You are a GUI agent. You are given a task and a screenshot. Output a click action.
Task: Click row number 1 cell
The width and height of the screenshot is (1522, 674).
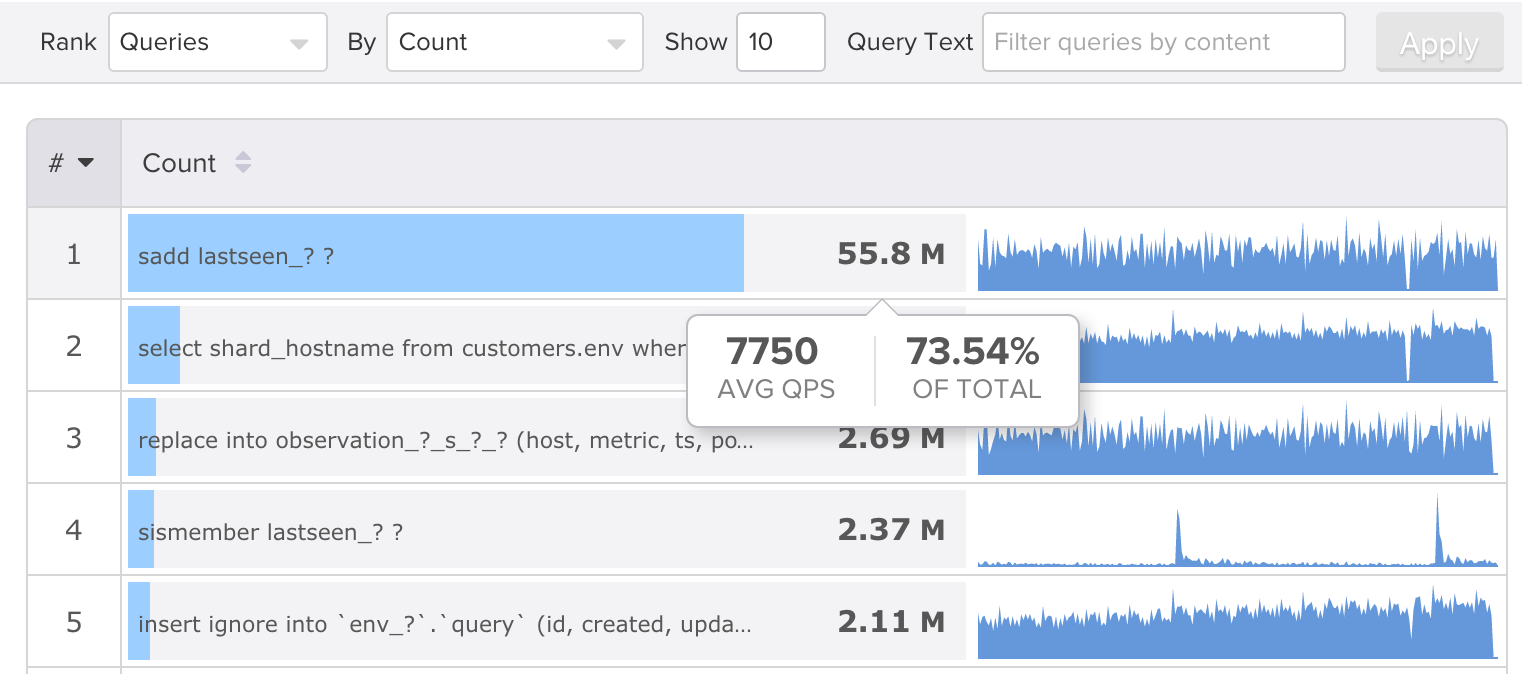[x=74, y=254]
